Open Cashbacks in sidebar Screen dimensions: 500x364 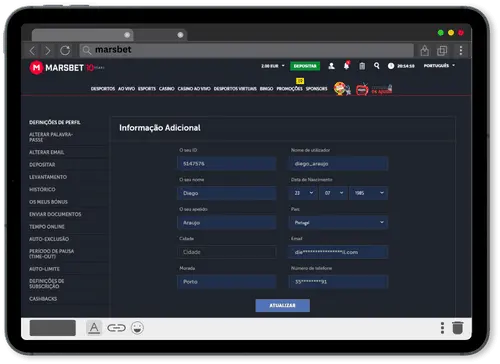point(43,299)
